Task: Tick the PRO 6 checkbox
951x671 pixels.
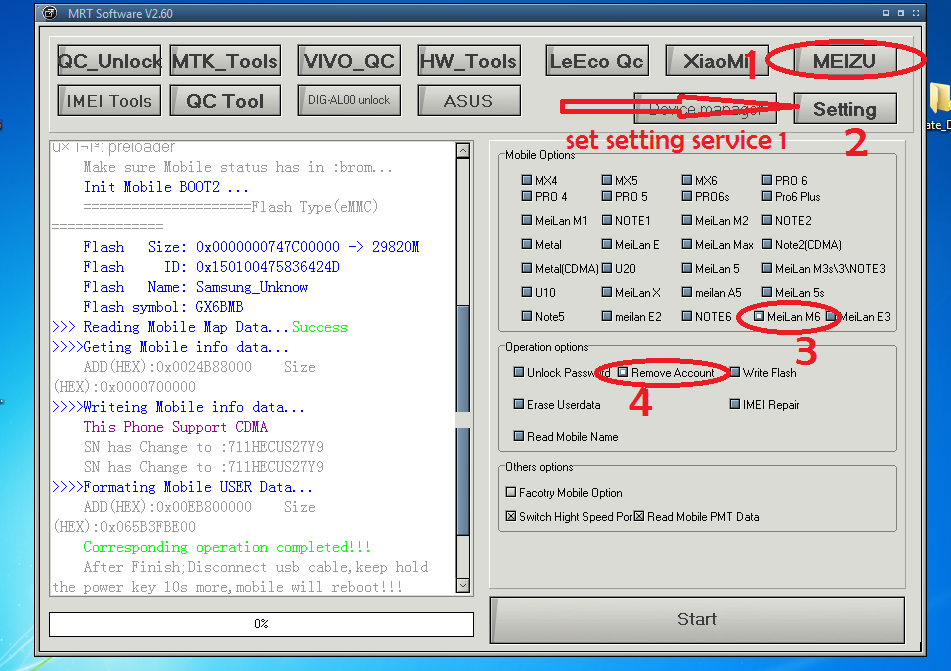Action: [x=767, y=180]
